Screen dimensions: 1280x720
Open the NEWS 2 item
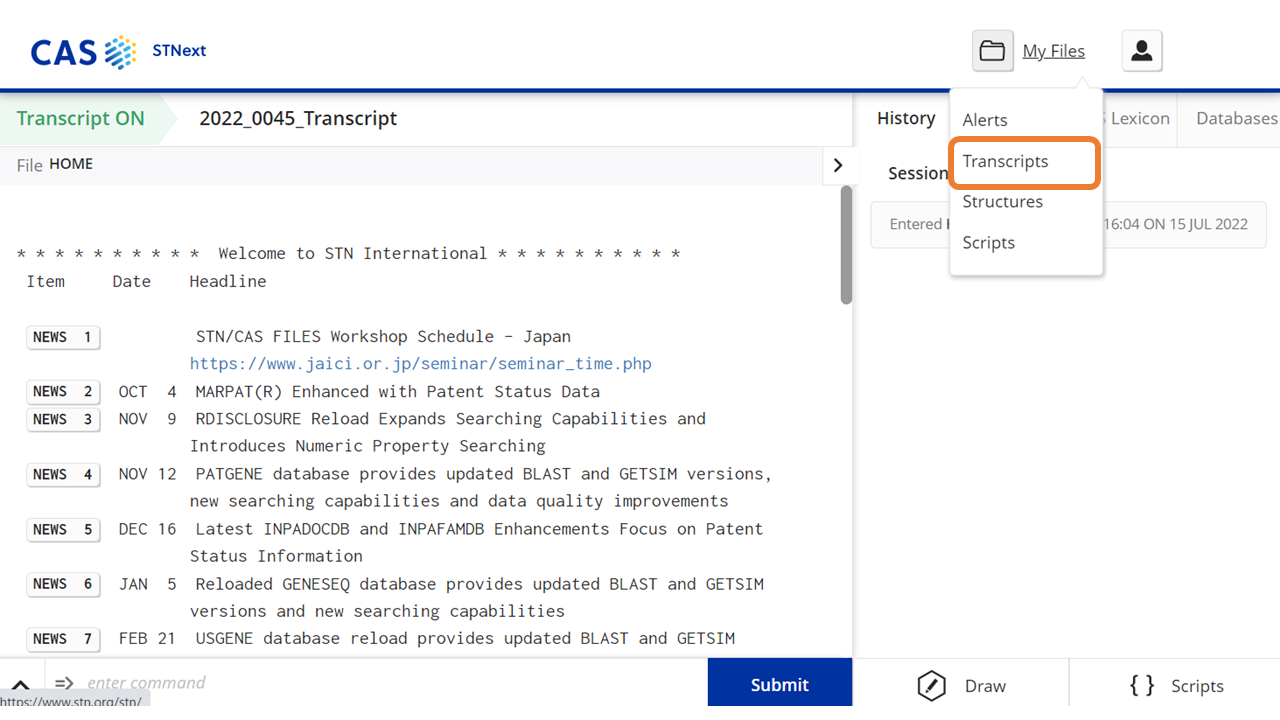coord(63,392)
